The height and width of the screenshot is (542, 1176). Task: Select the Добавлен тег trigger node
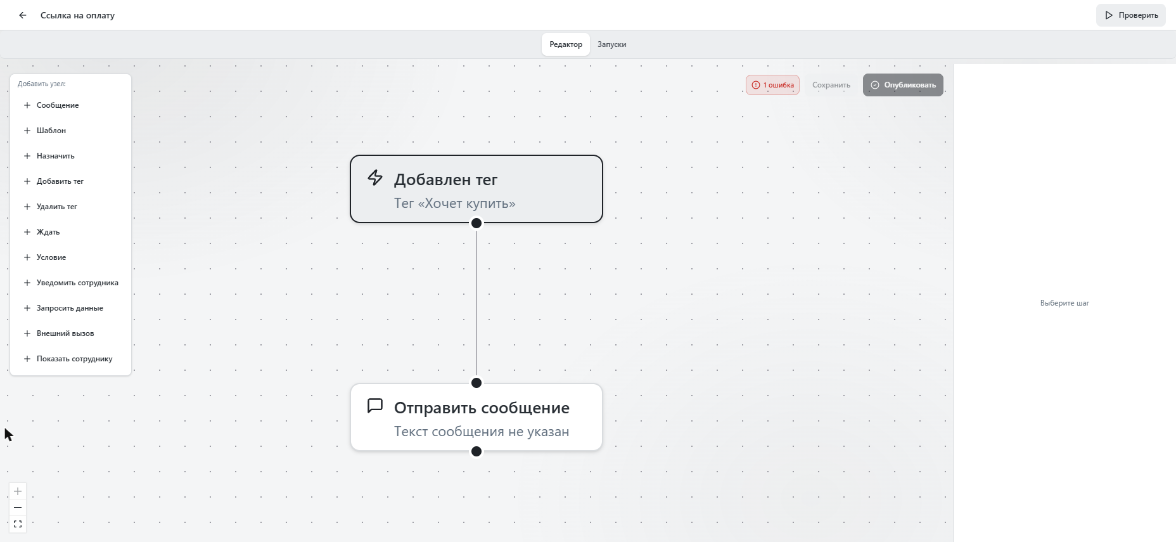pos(476,189)
